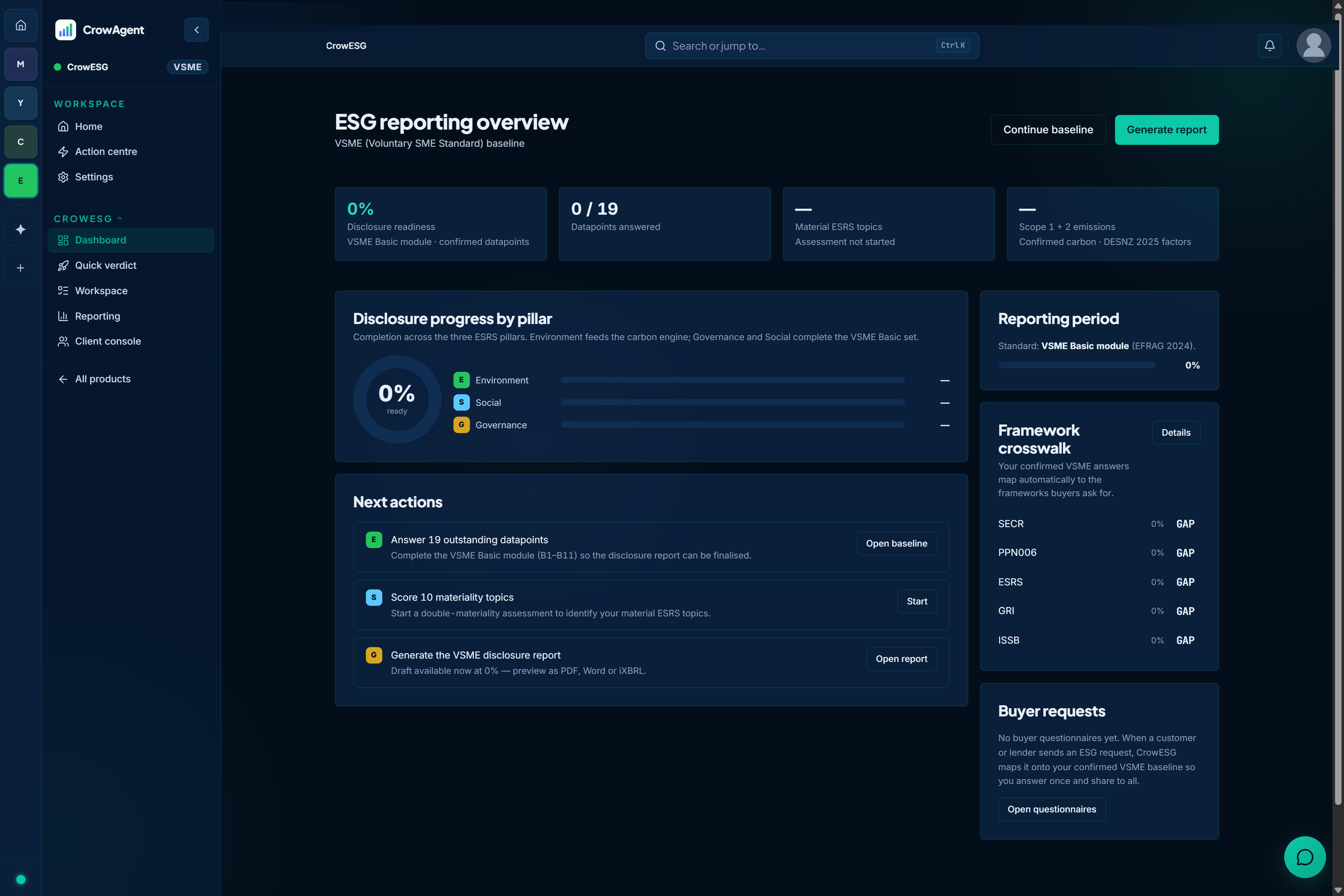Click the Material ESRS topics card
The height and width of the screenshot is (896, 1344).
889,224
